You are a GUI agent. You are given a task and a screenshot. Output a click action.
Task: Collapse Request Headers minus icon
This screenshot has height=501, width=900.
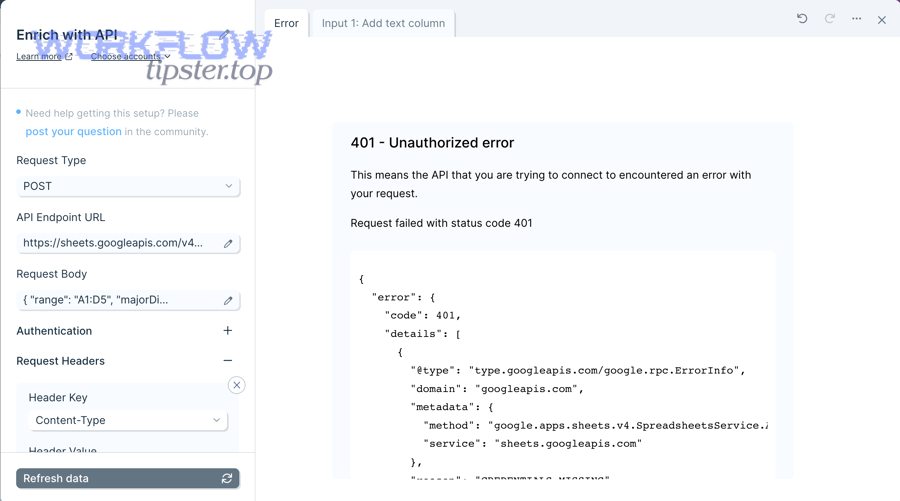228,360
